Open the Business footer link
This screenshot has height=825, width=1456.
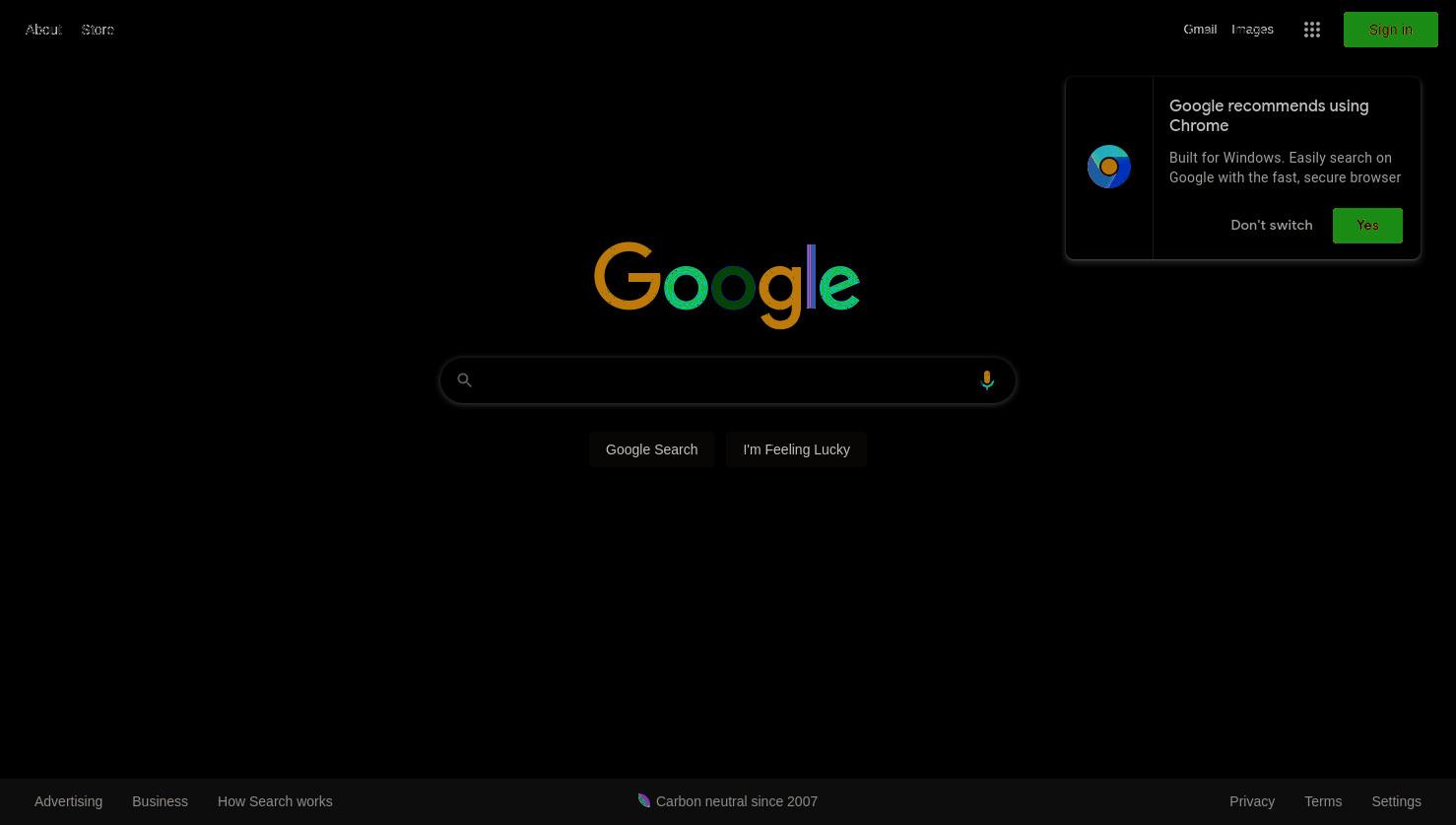160,801
